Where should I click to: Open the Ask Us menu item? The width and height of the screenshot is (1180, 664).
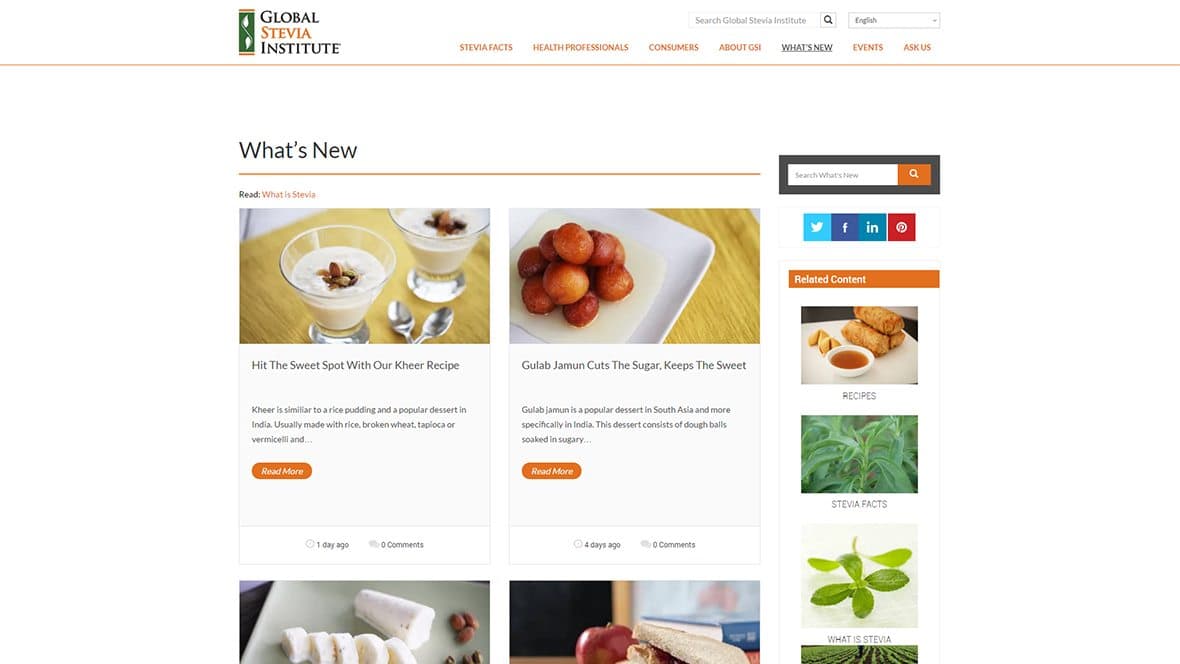pyautogui.click(x=917, y=47)
